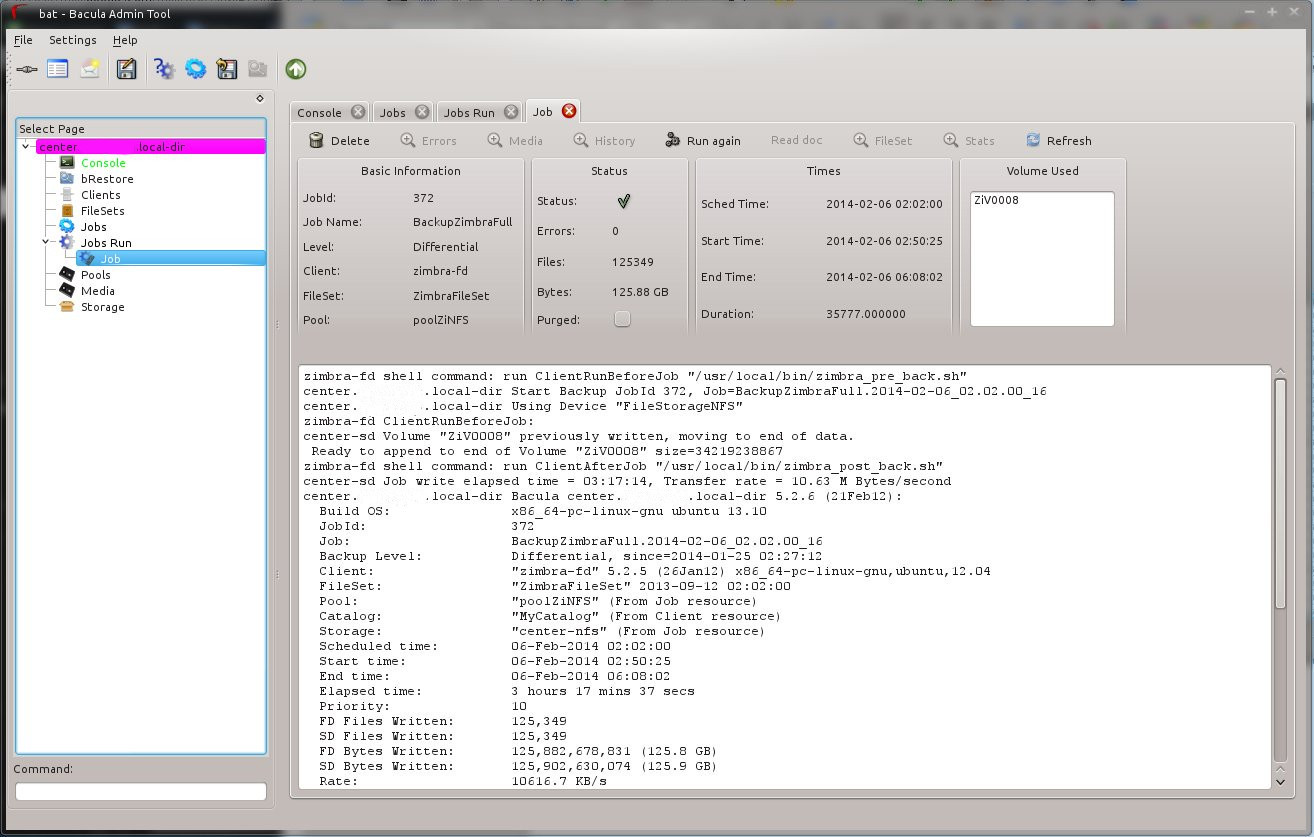This screenshot has height=837, width=1314.
Task: Close the Jobs Run tab
Action: [511, 112]
